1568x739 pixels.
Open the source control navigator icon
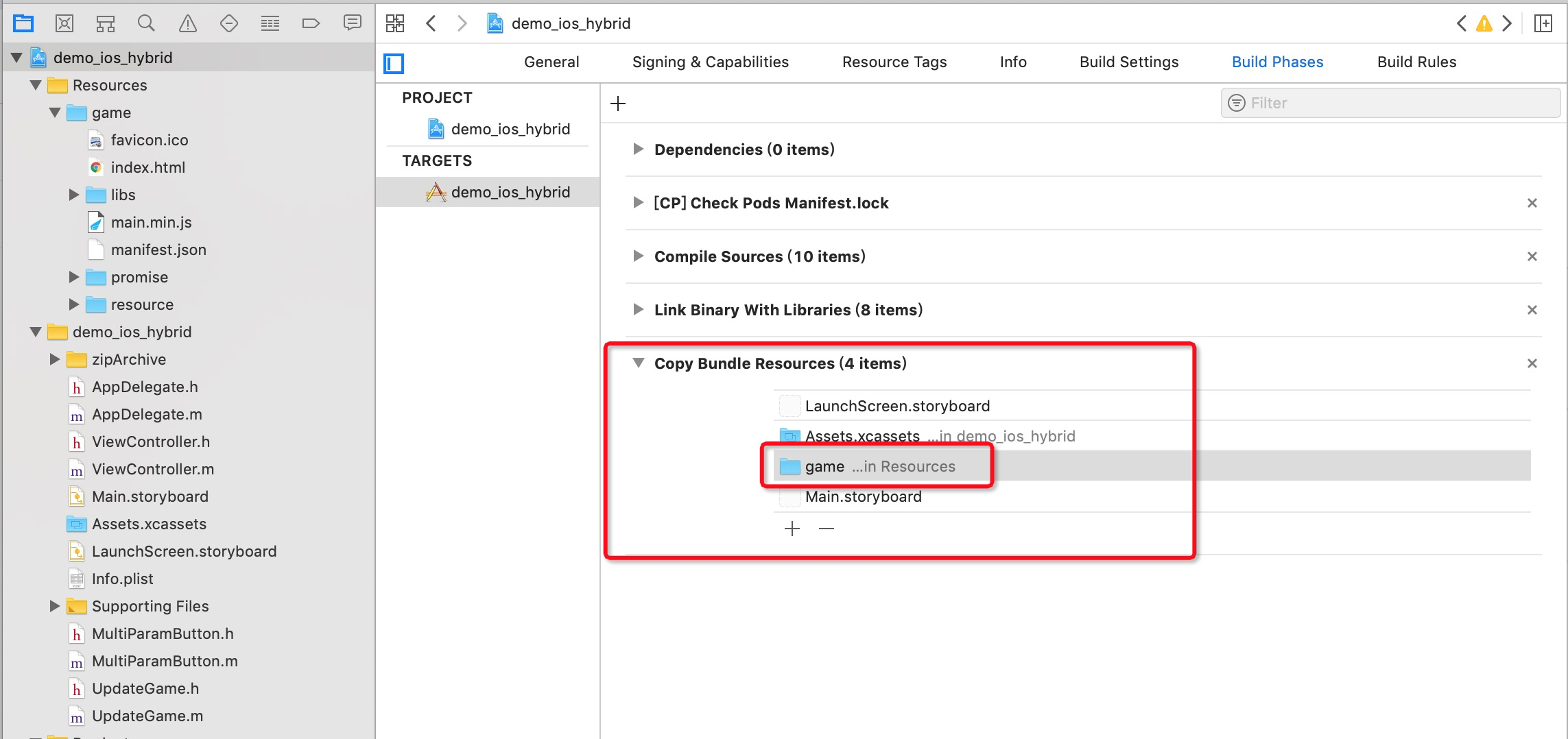[x=64, y=24]
